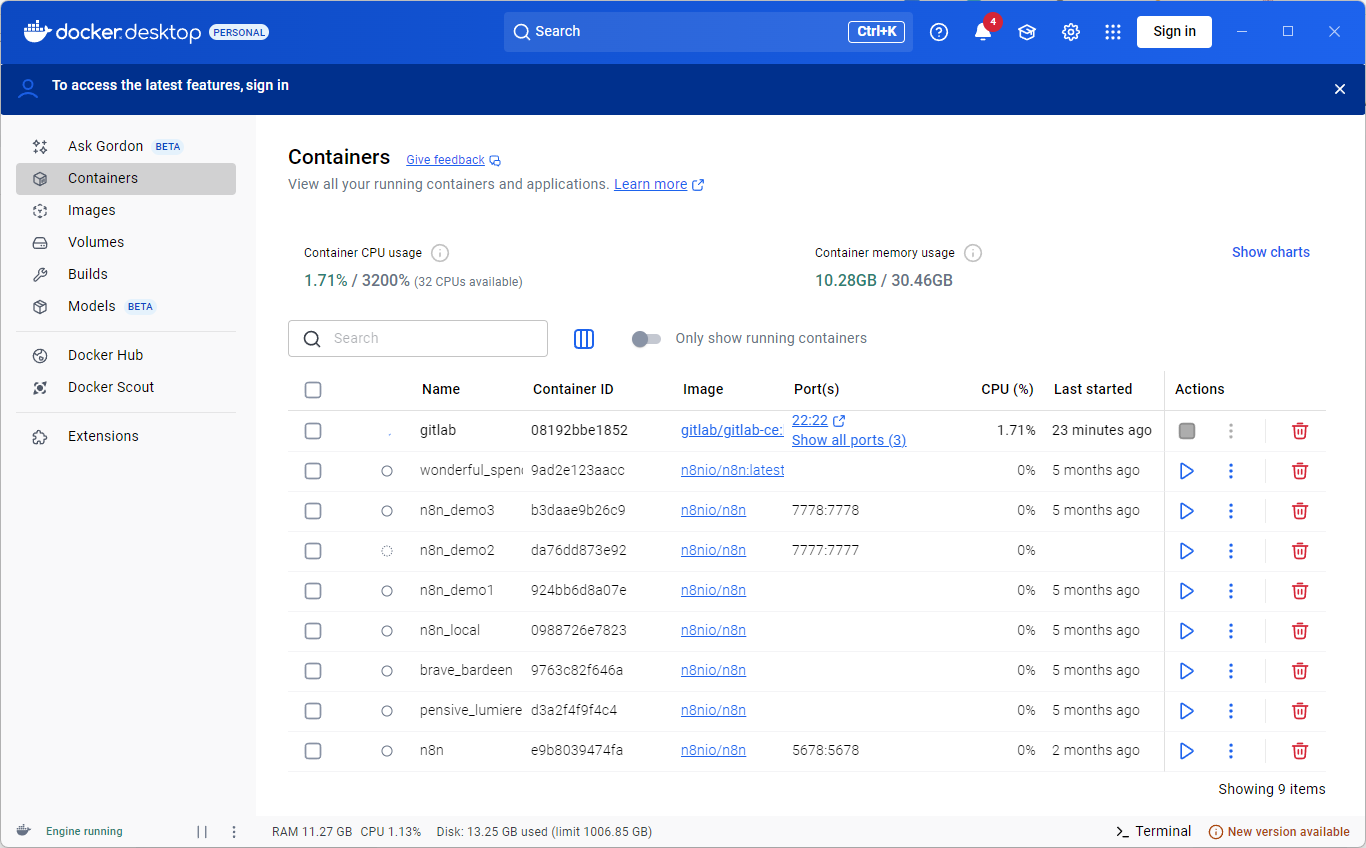Viewport: 1366px width, 848px height.
Task: Expand gitlab Show all ports (3)
Action: pos(849,441)
